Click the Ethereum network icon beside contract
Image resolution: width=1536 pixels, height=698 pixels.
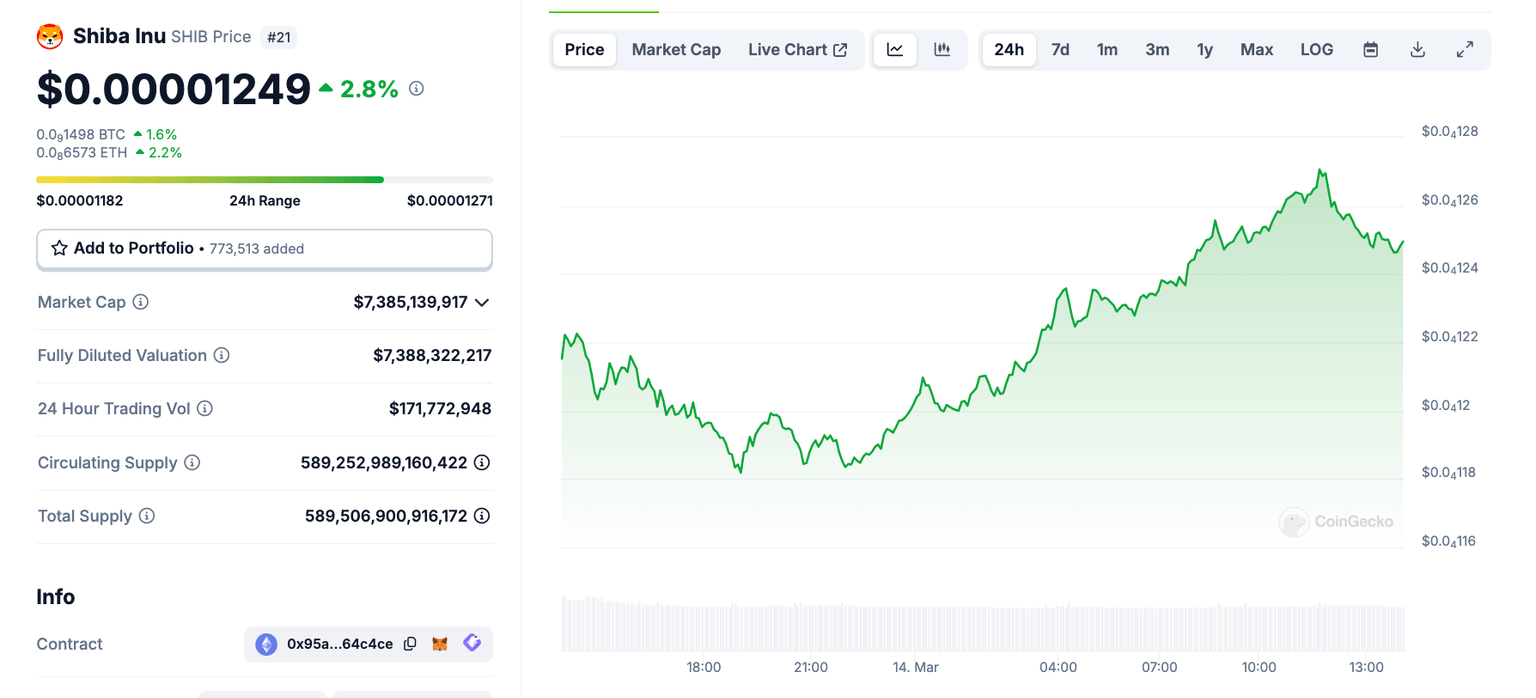(265, 644)
